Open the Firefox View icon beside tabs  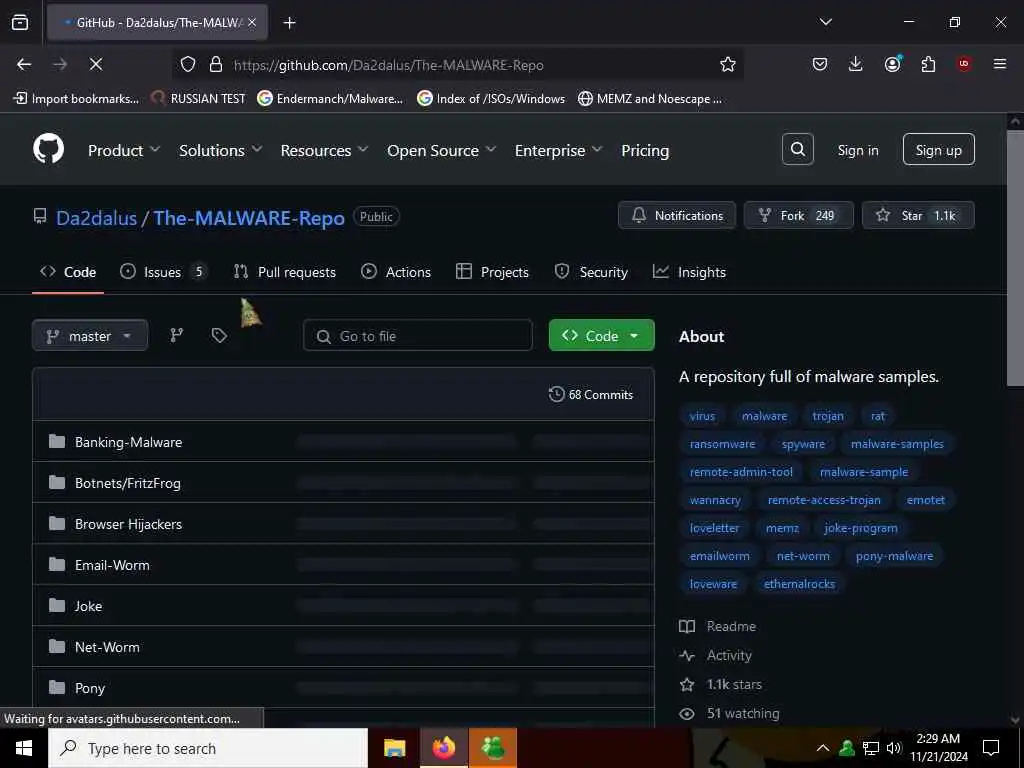click(20, 22)
